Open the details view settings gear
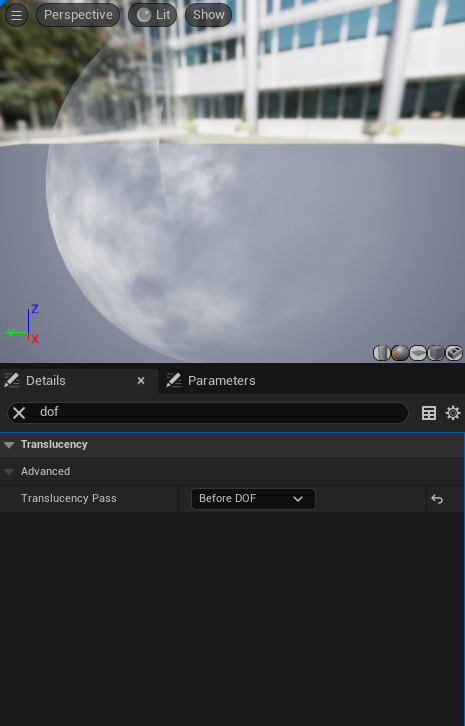465x726 pixels. (452, 413)
